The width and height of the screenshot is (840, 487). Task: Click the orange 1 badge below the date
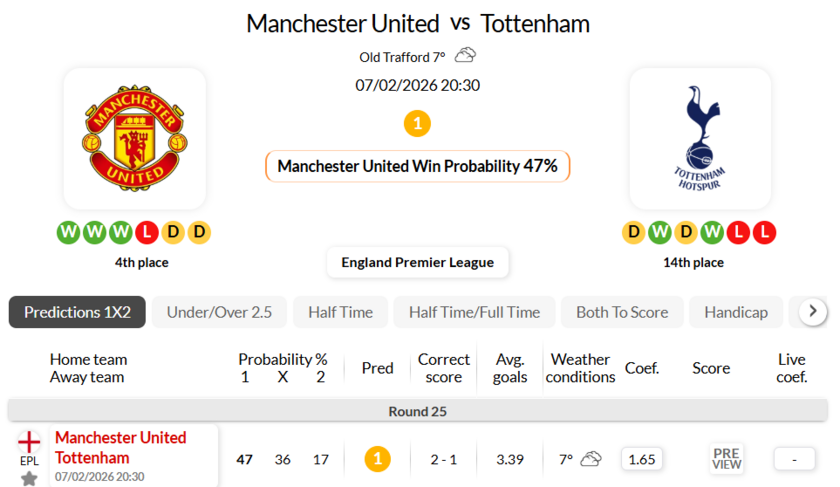point(417,124)
